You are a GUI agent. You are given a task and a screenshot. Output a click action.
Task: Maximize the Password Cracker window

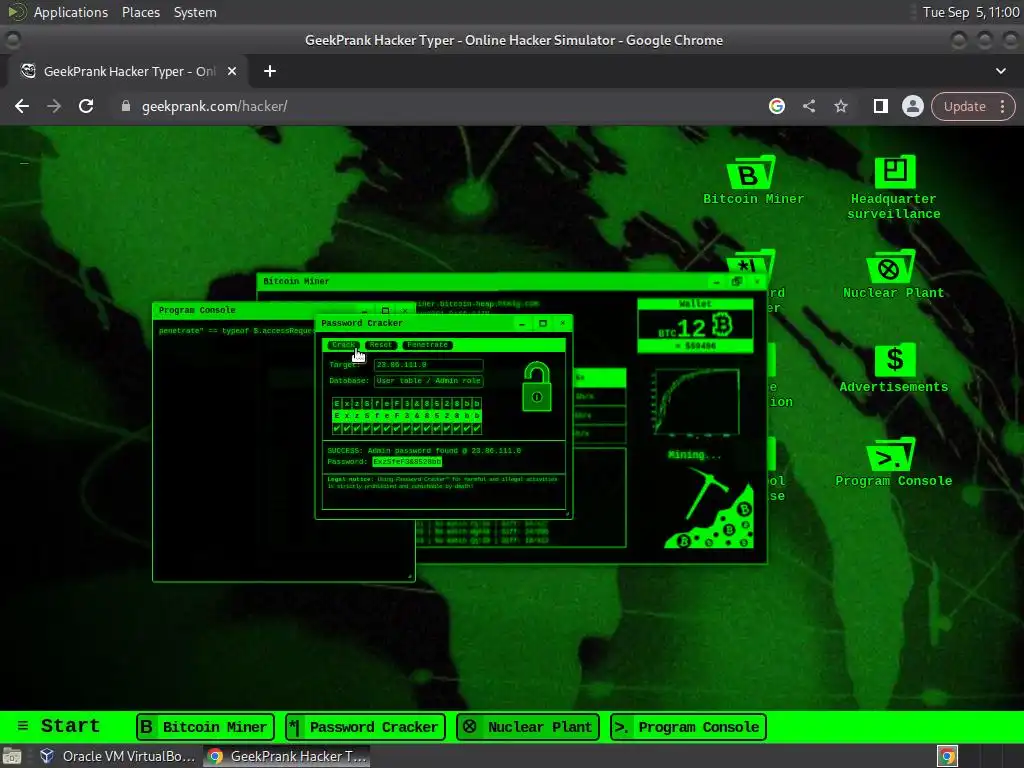543,323
